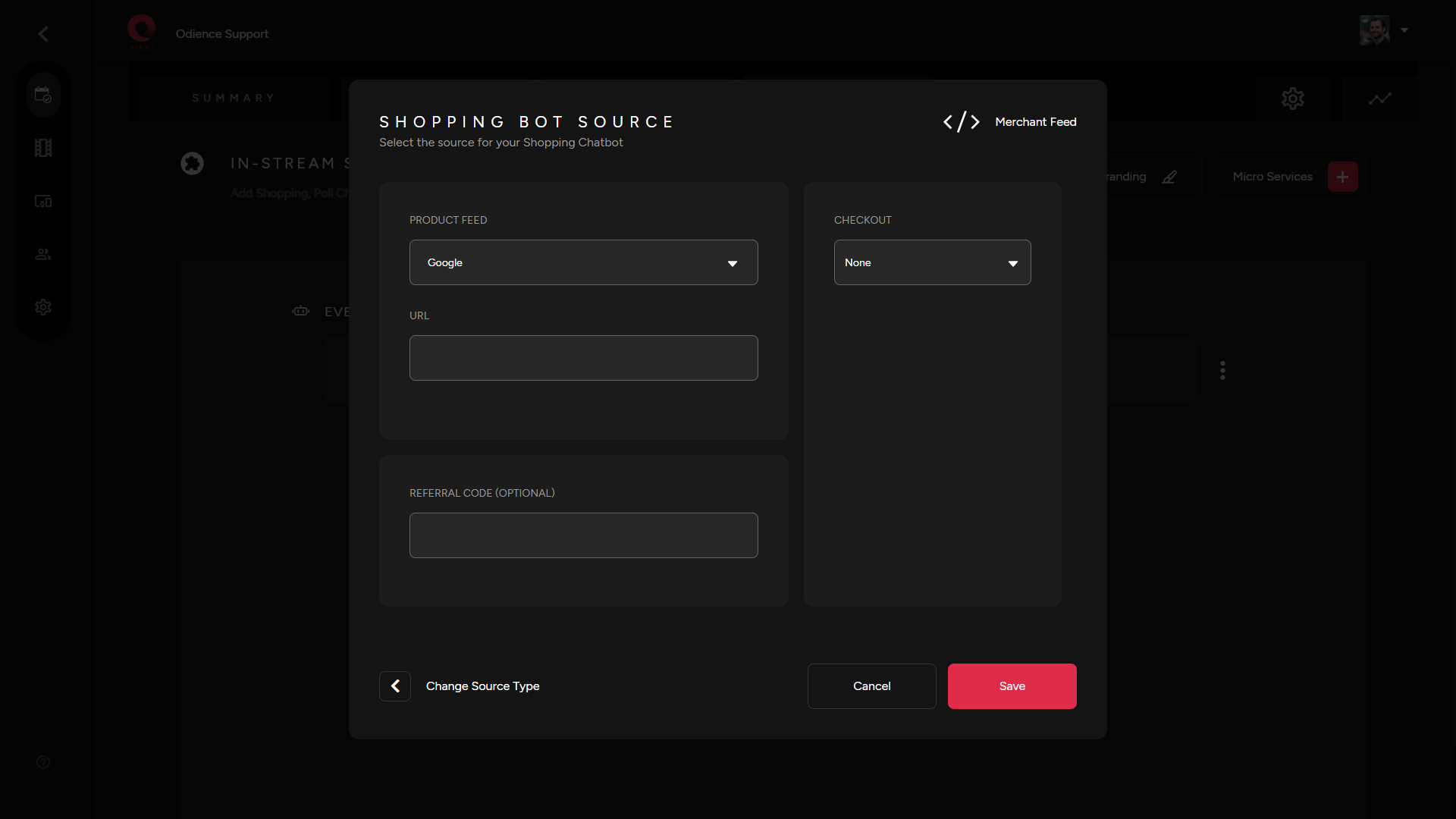The width and height of the screenshot is (1456, 819).
Task: Open the Product Feed dropdown showing Google
Action: coord(582,262)
